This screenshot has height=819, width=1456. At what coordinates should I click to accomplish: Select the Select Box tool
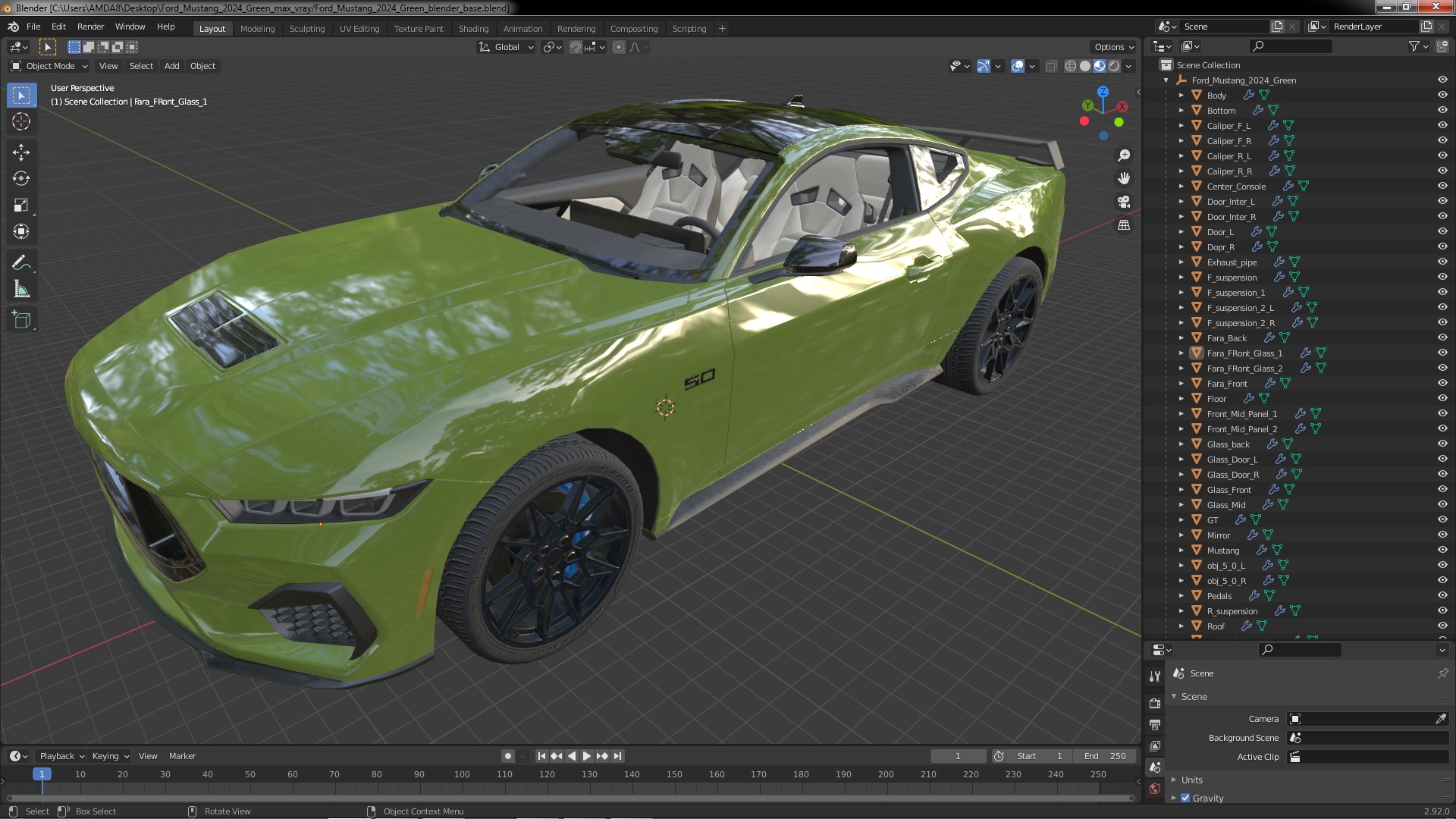point(21,96)
